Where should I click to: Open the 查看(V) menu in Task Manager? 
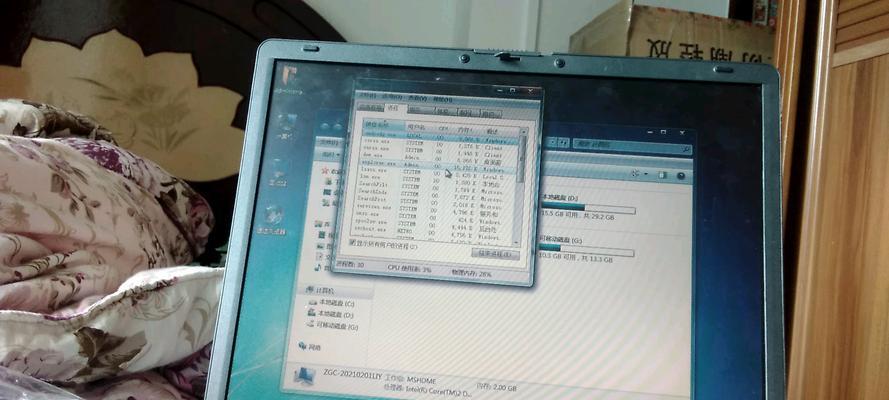click(x=418, y=98)
